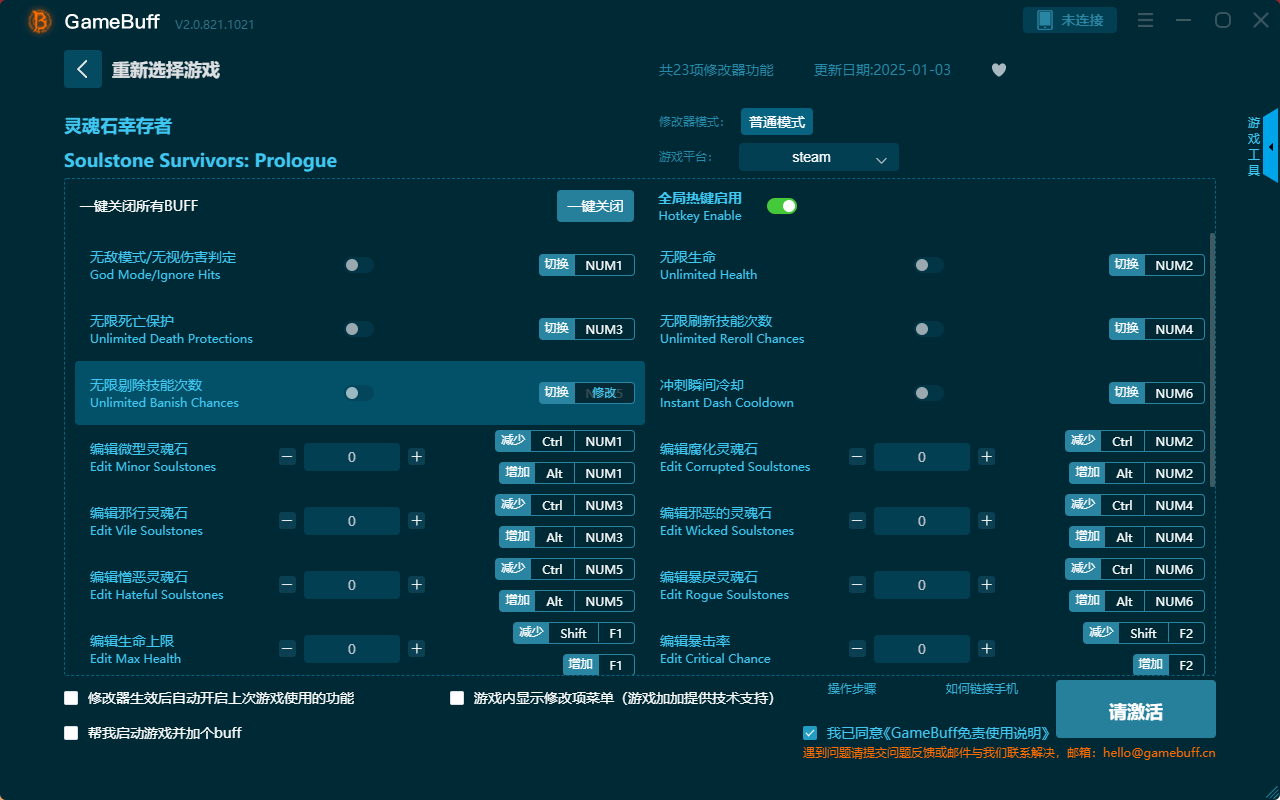
Task: Click the phone not-connected button
Action: coord(1070,20)
